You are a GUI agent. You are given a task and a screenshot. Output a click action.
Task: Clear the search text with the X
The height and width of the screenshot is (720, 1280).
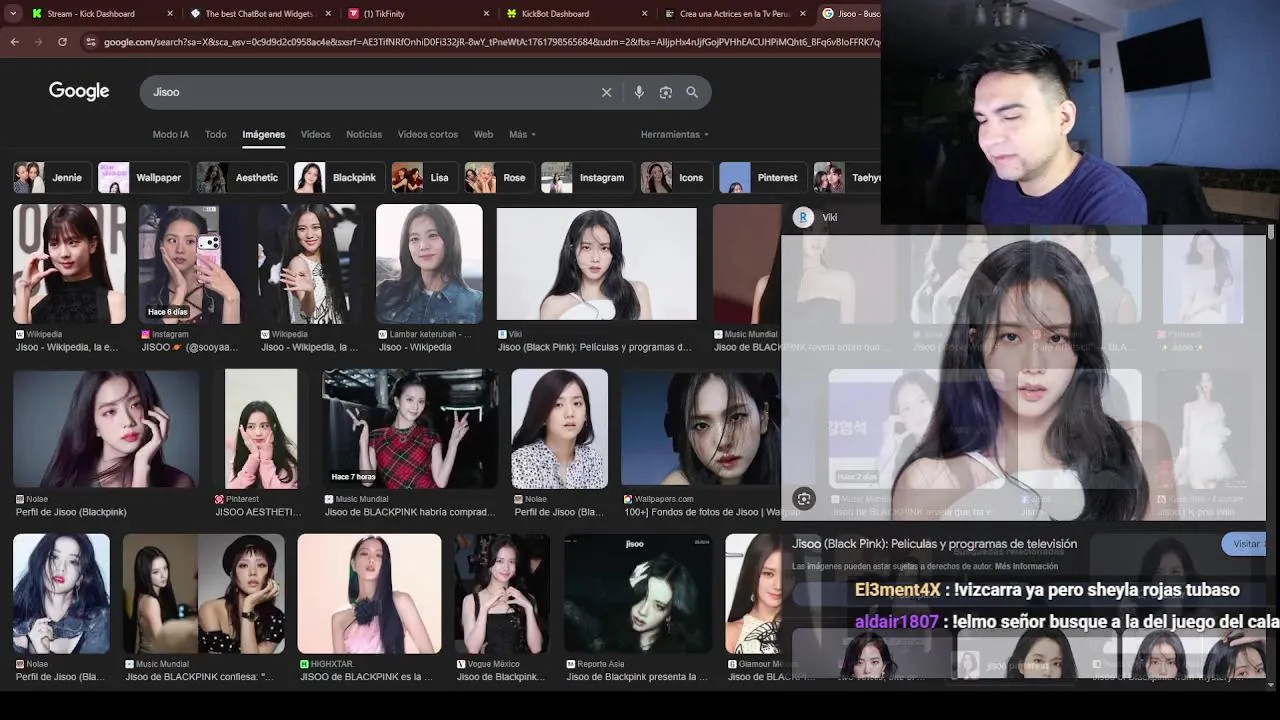[606, 92]
